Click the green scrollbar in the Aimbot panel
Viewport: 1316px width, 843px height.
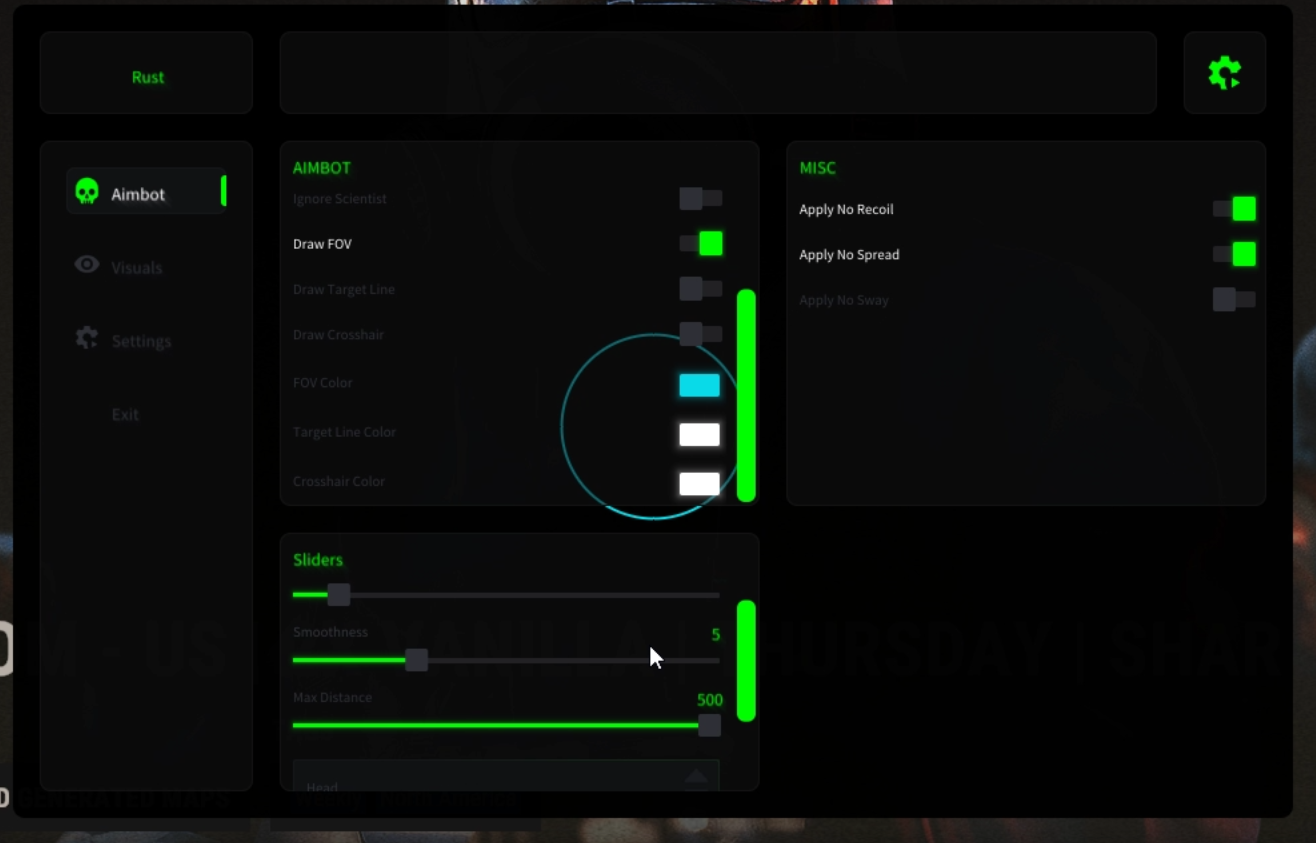coord(746,395)
